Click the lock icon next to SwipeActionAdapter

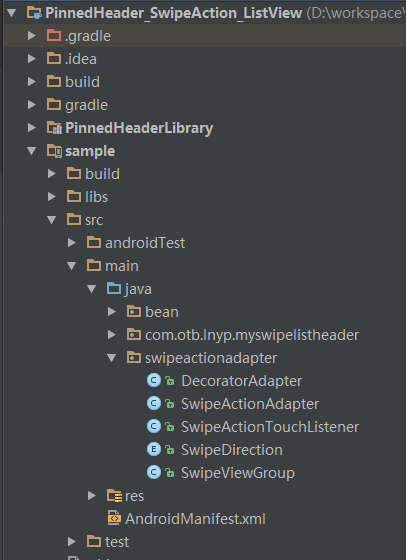coord(170,404)
